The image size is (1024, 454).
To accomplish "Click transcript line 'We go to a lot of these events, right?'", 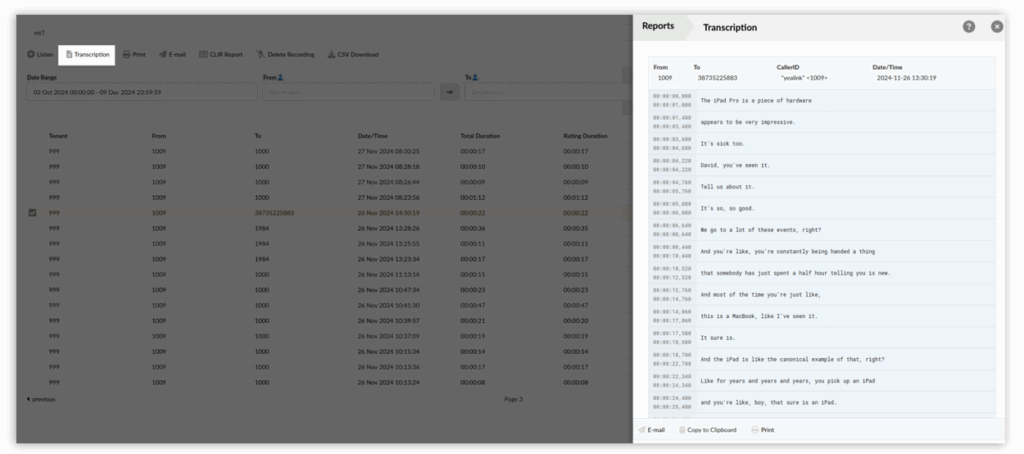I will pos(761,230).
